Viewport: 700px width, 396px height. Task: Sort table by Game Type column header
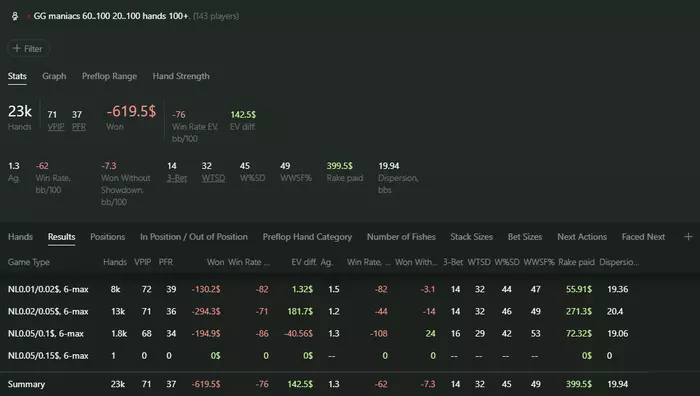29,262
